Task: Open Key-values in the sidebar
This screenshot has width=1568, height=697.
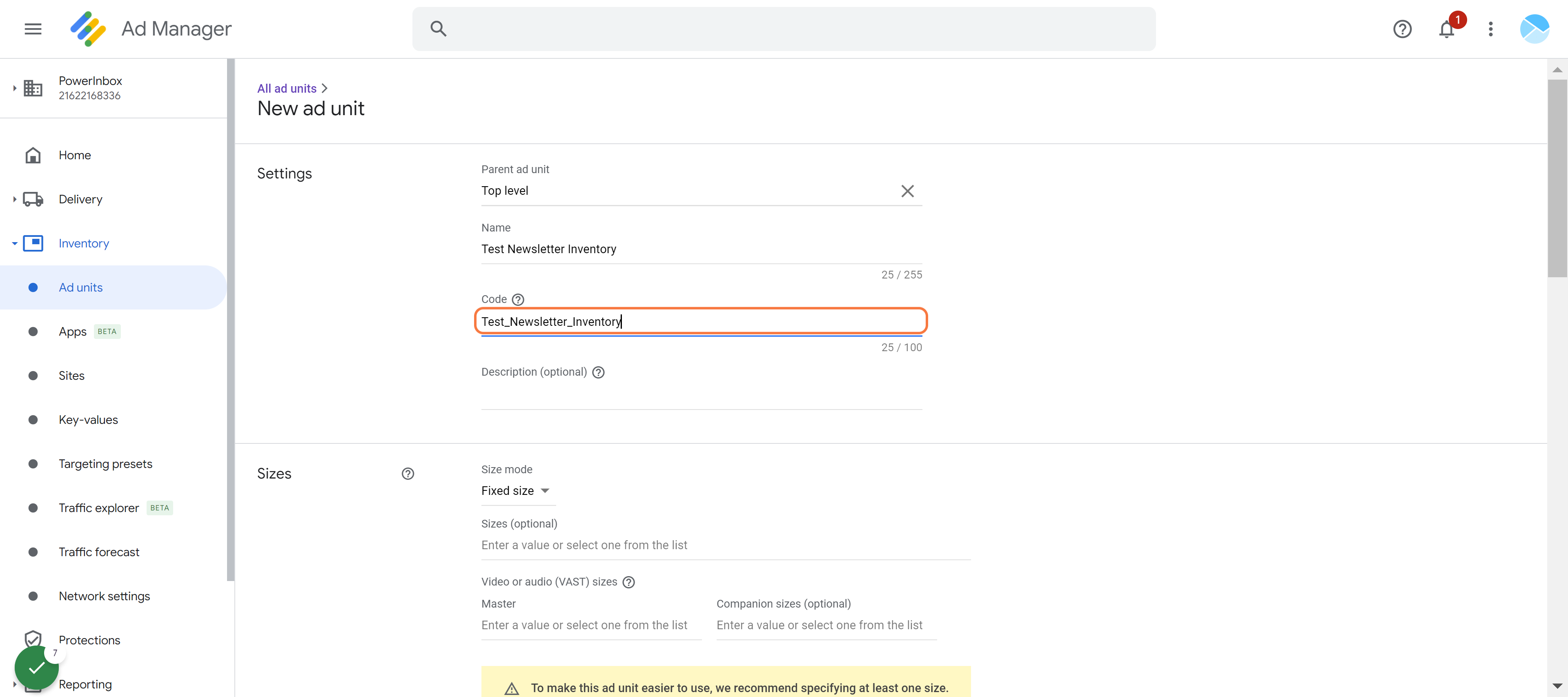Action: [88, 419]
